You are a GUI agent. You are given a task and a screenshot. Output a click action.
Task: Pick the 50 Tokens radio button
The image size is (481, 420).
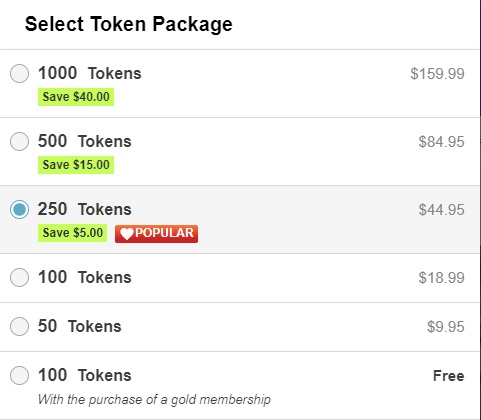(x=19, y=326)
